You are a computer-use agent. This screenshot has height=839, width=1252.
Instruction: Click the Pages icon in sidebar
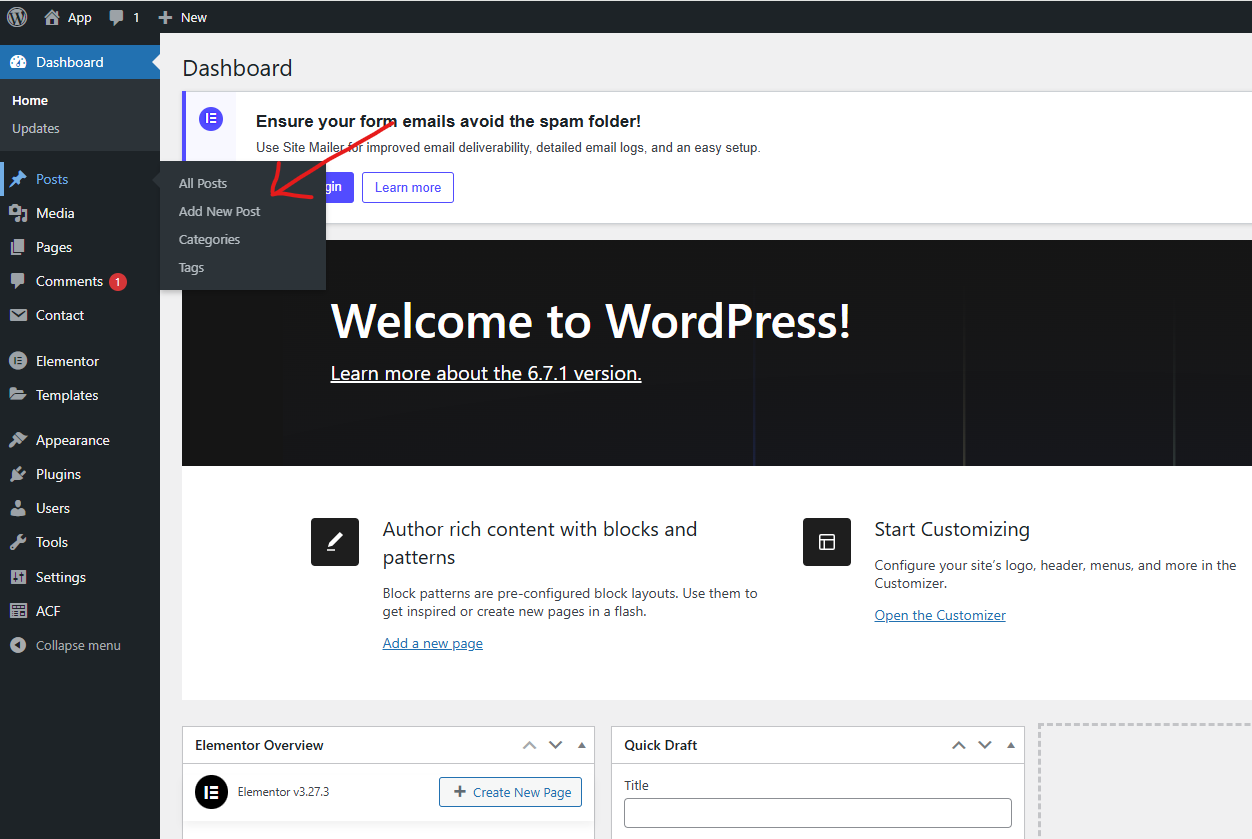pyautogui.click(x=18, y=247)
